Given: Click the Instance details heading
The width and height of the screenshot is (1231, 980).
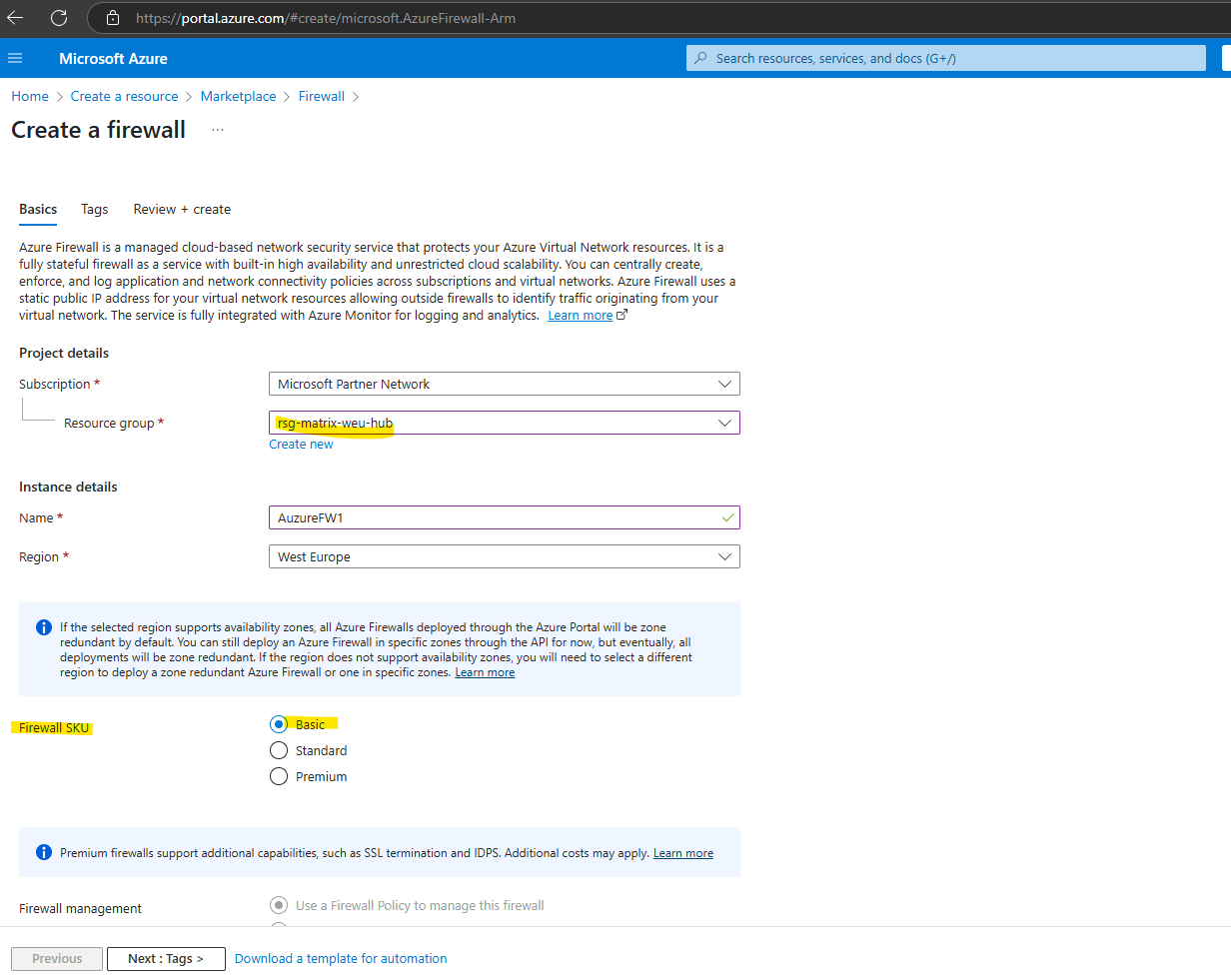Looking at the screenshot, I should tap(68, 487).
